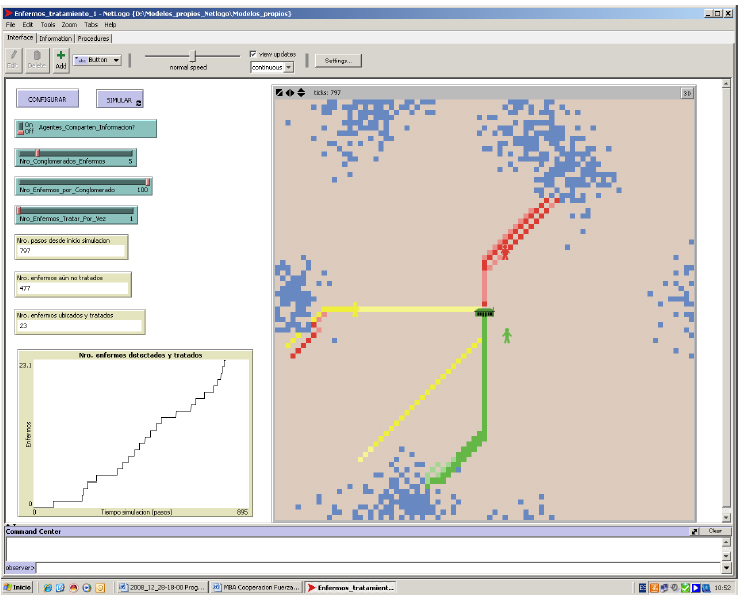Click the Edit pencil icon
The width and height of the screenshot is (745, 603).
tap(13, 59)
